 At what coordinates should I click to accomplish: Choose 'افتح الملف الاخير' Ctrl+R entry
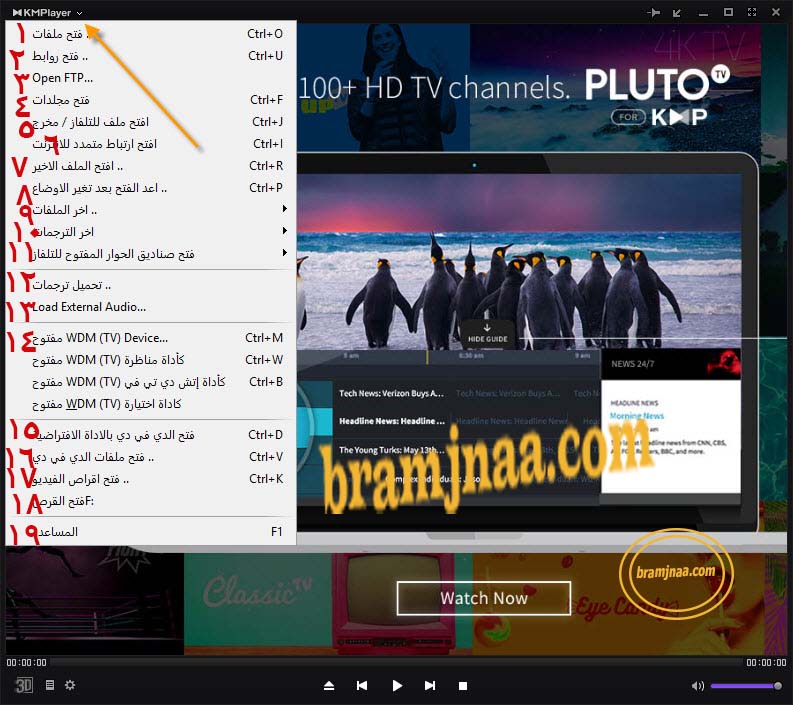pos(151,166)
